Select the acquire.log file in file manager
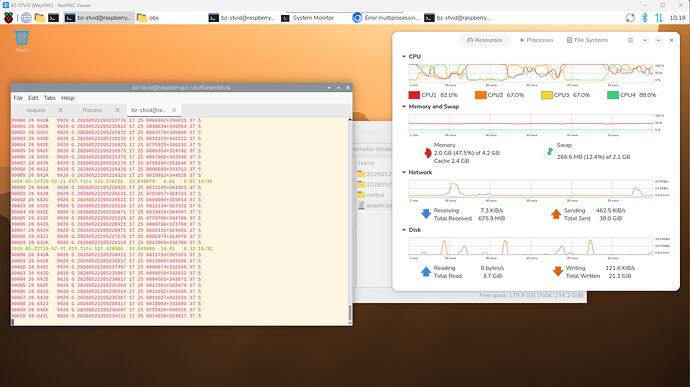This screenshot has height=387, width=690. click(374, 206)
